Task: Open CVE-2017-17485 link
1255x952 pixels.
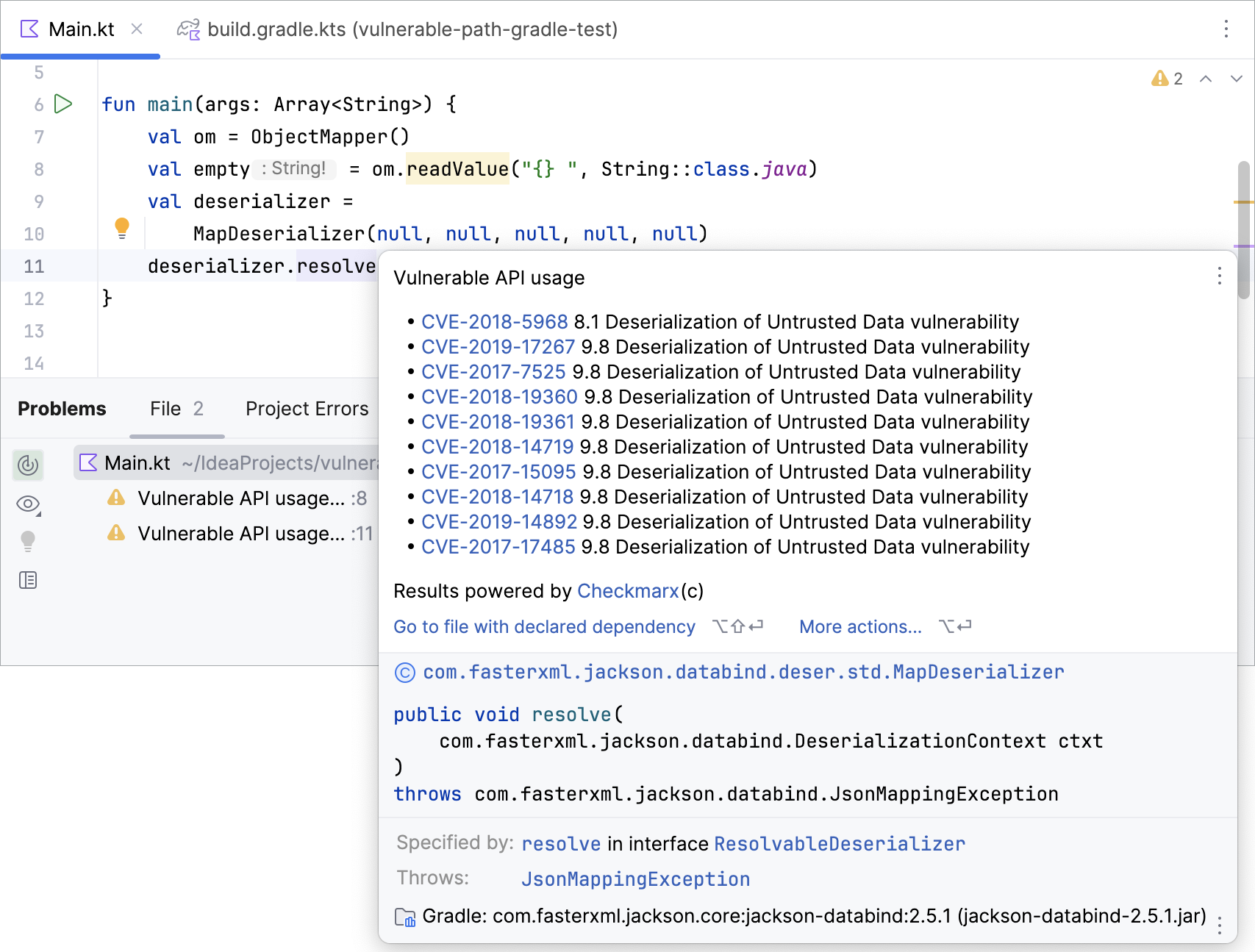Action: tap(498, 547)
